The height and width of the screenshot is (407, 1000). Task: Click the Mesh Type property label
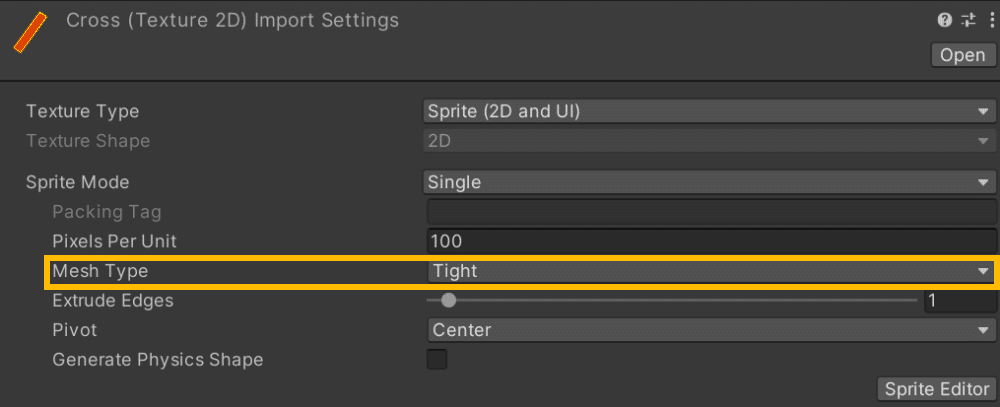(99, 271)
